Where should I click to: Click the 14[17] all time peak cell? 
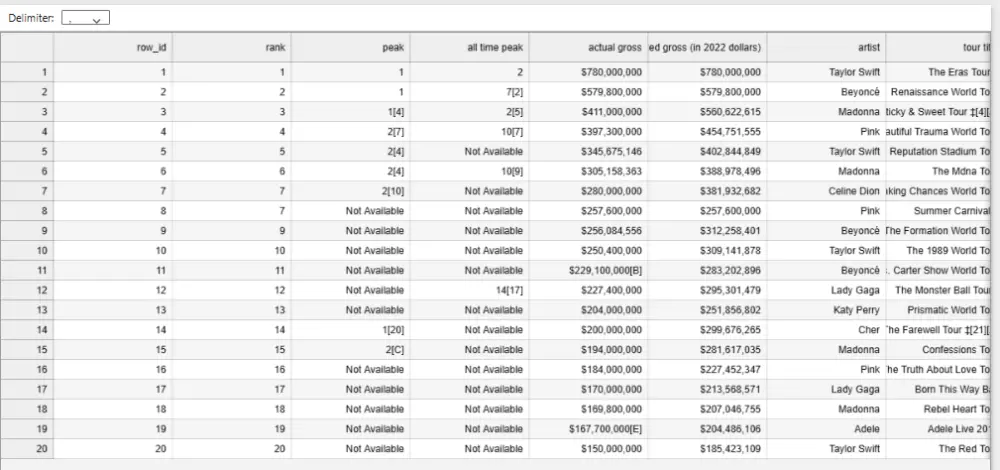(469, 290)
